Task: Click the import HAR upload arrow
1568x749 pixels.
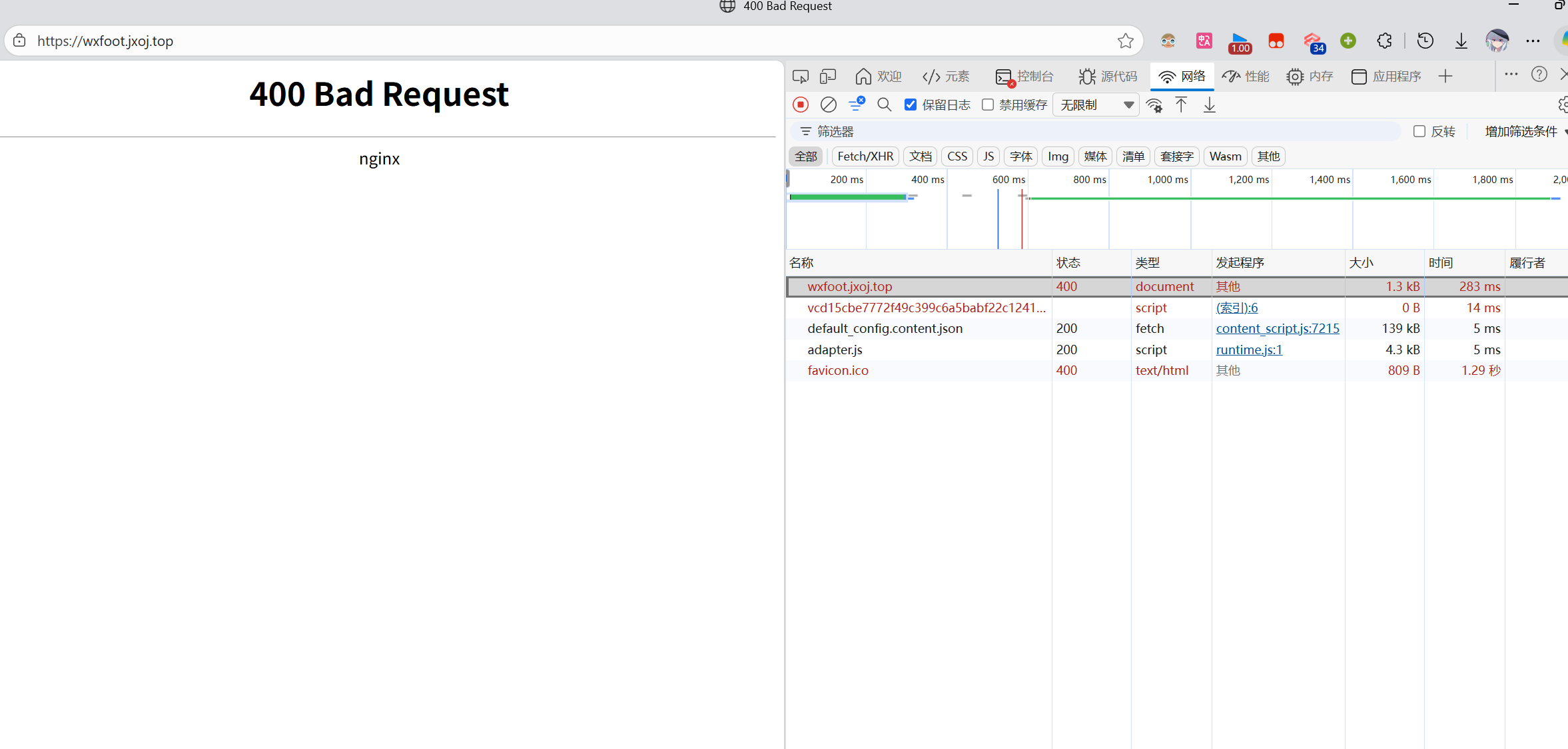Action: point(1181,105)
